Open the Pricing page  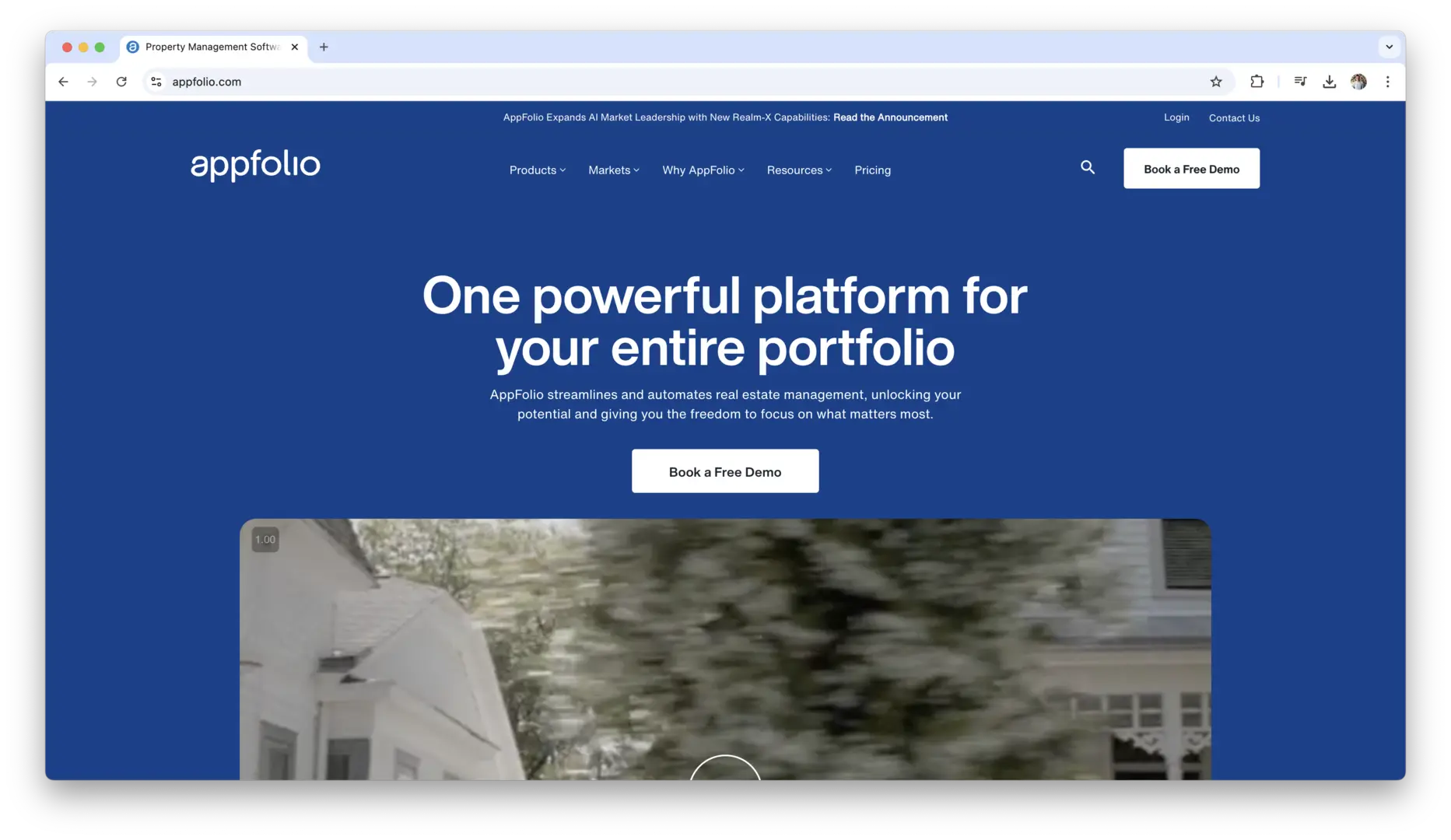873,170
